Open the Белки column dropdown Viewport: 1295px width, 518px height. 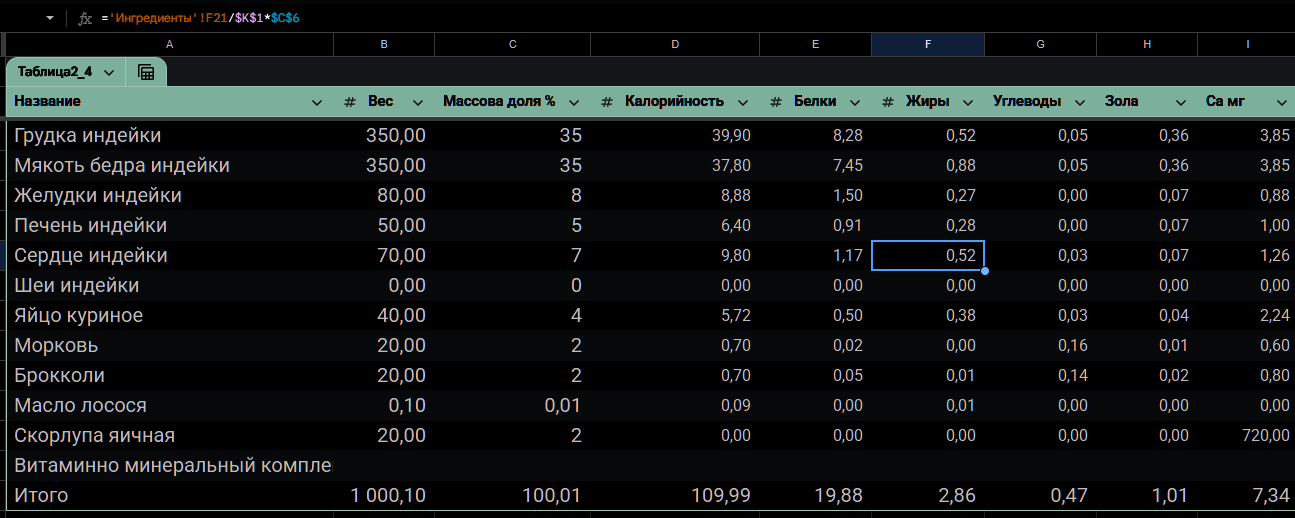coord(855,102)
